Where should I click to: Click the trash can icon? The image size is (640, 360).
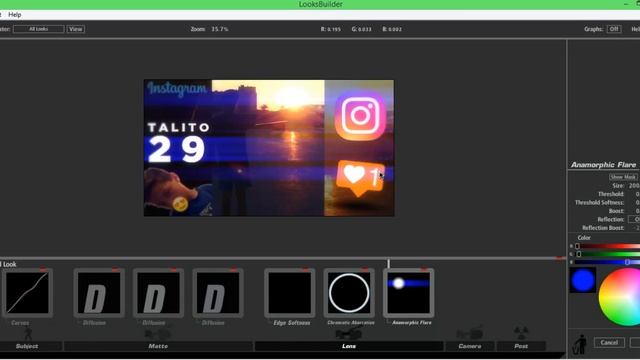[x=580, y=344]
